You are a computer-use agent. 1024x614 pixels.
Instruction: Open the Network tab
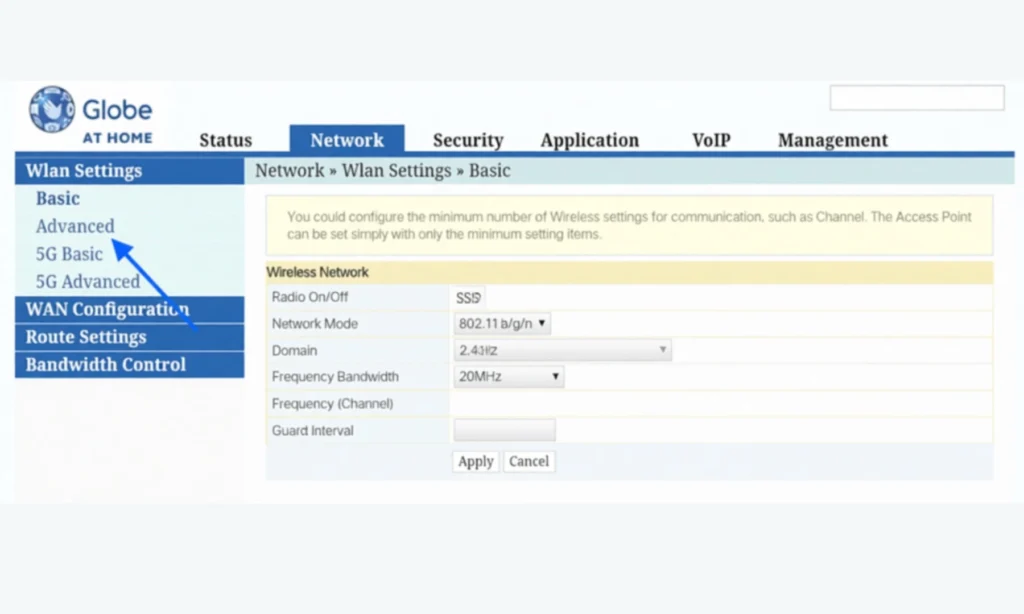[347, 140]
